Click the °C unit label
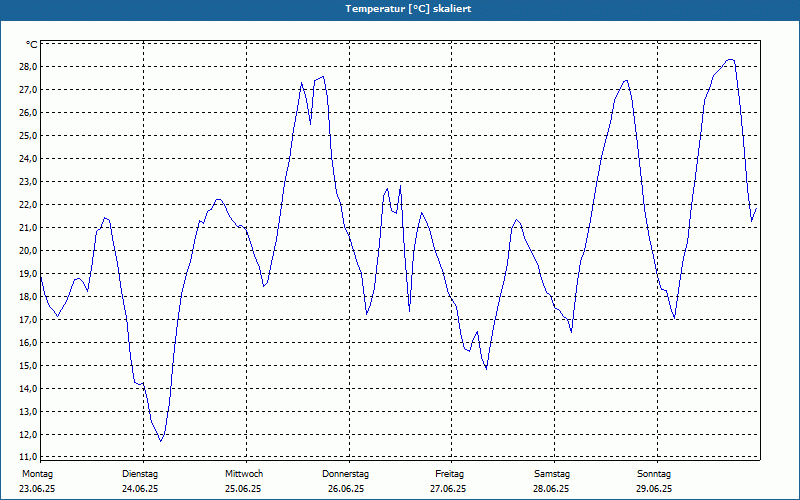This screenshot has width=800, height=500. (32, 45)
